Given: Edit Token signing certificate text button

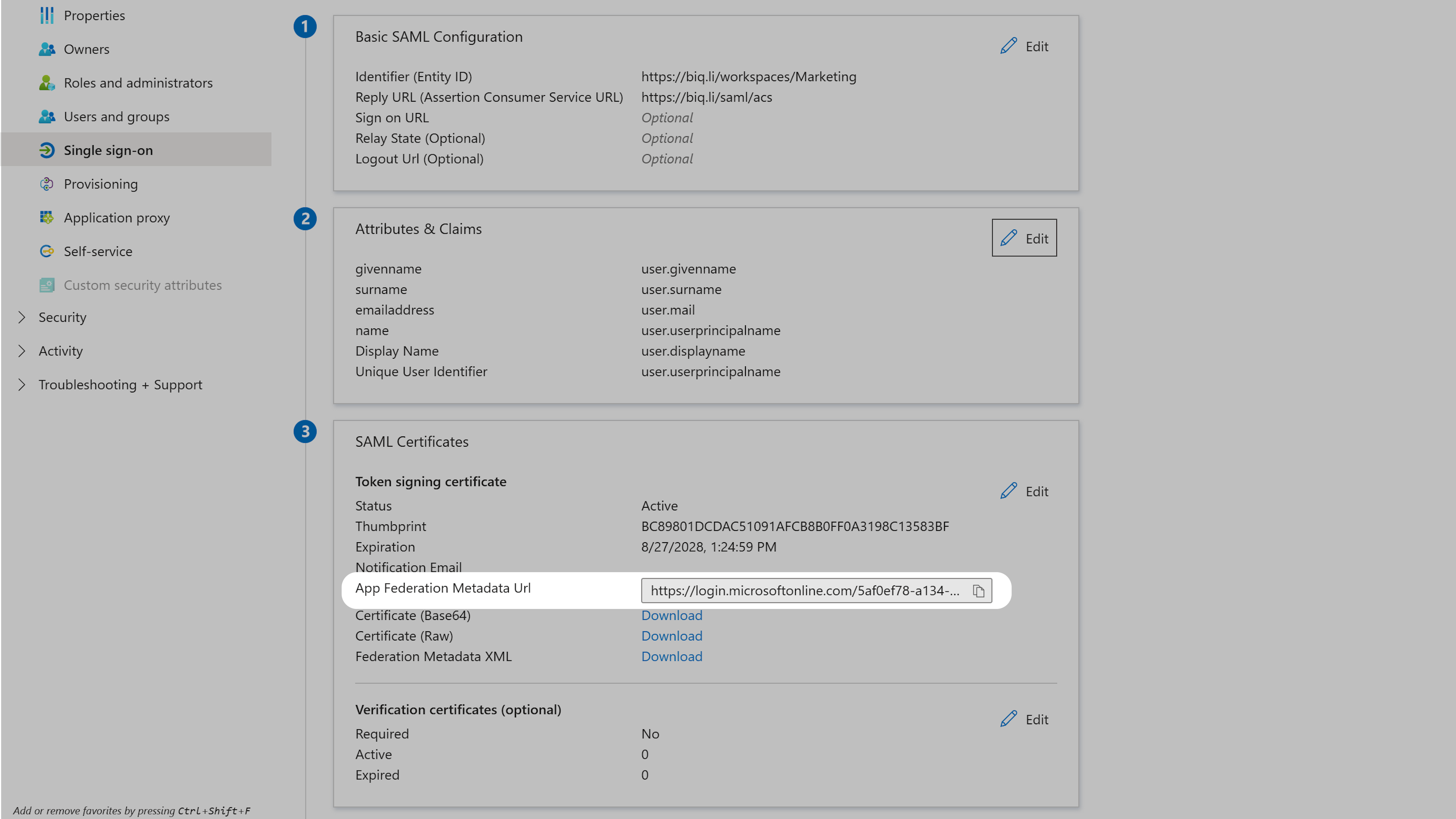Looking at the screenshot, I should pos(1037,491).
